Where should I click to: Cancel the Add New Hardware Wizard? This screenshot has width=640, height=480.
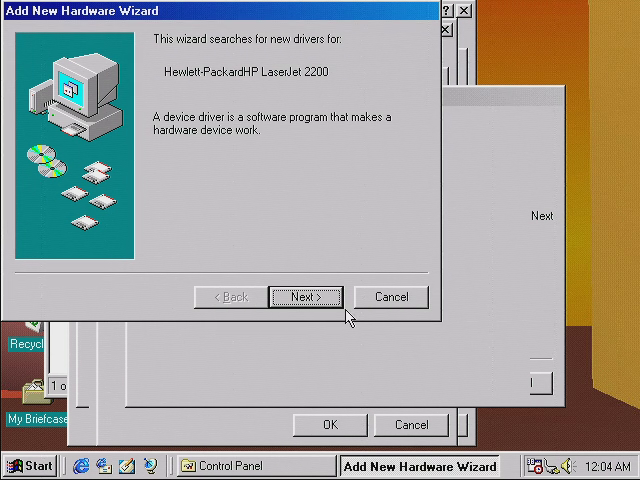pos(391,297)
